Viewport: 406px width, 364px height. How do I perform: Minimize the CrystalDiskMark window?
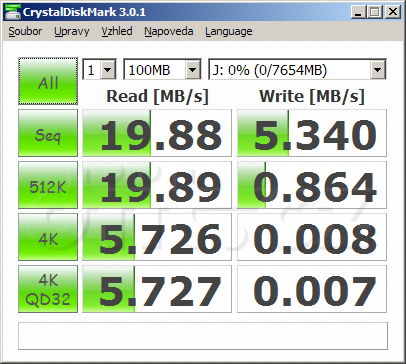[359, 12]
